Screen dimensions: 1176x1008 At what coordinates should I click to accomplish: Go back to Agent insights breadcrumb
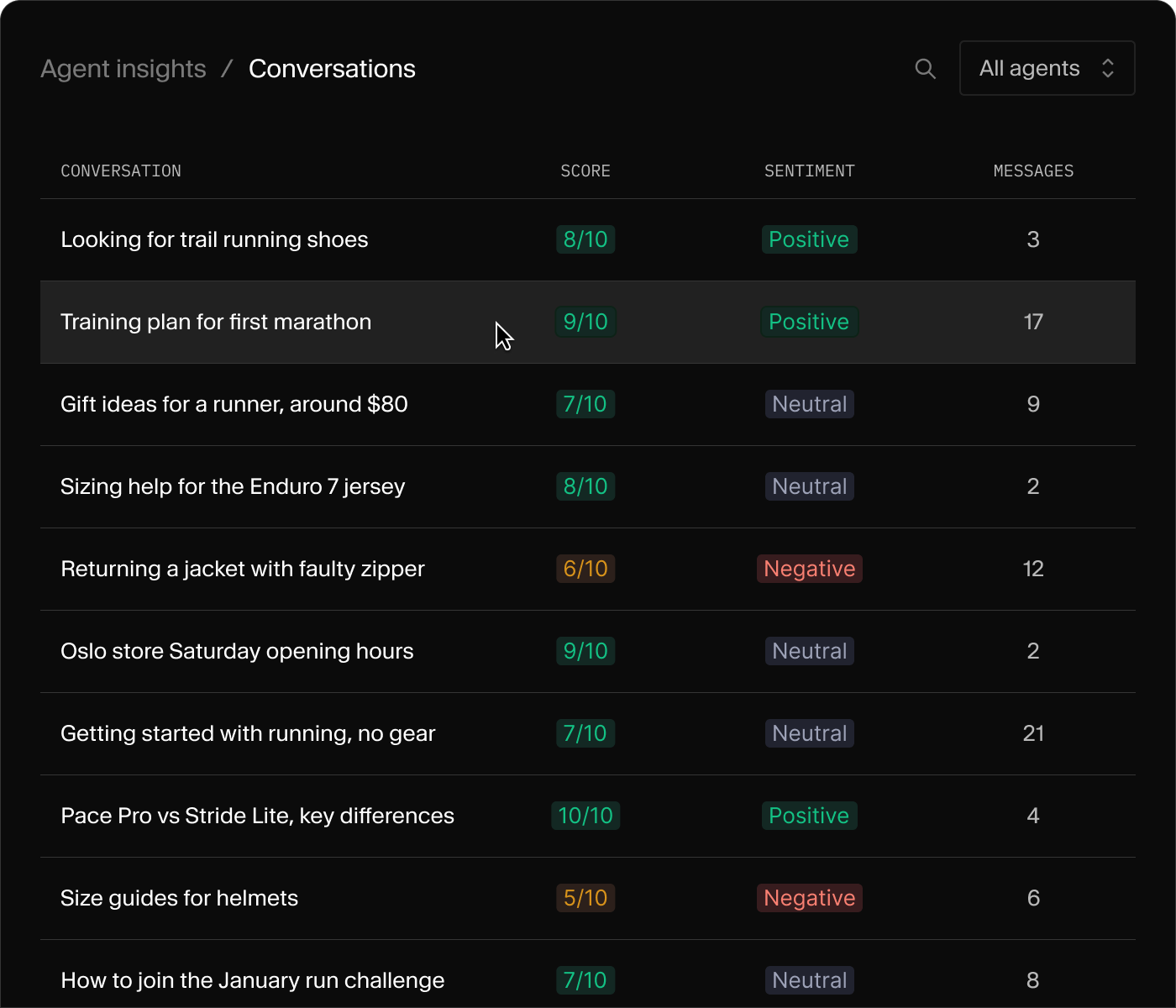(x=123, y=69)
